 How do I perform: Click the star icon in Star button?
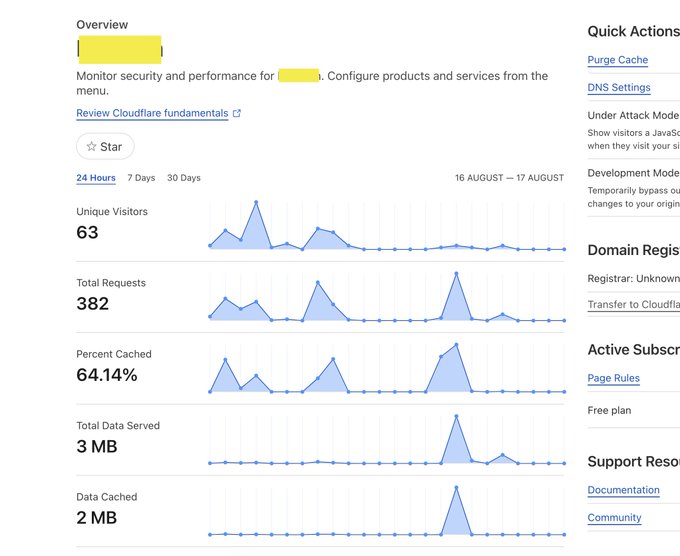[x=91, y=146]
